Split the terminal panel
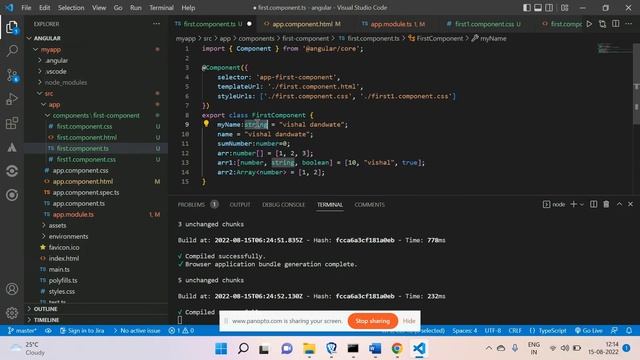Screen dimensions: 640x360 [593, 204]
